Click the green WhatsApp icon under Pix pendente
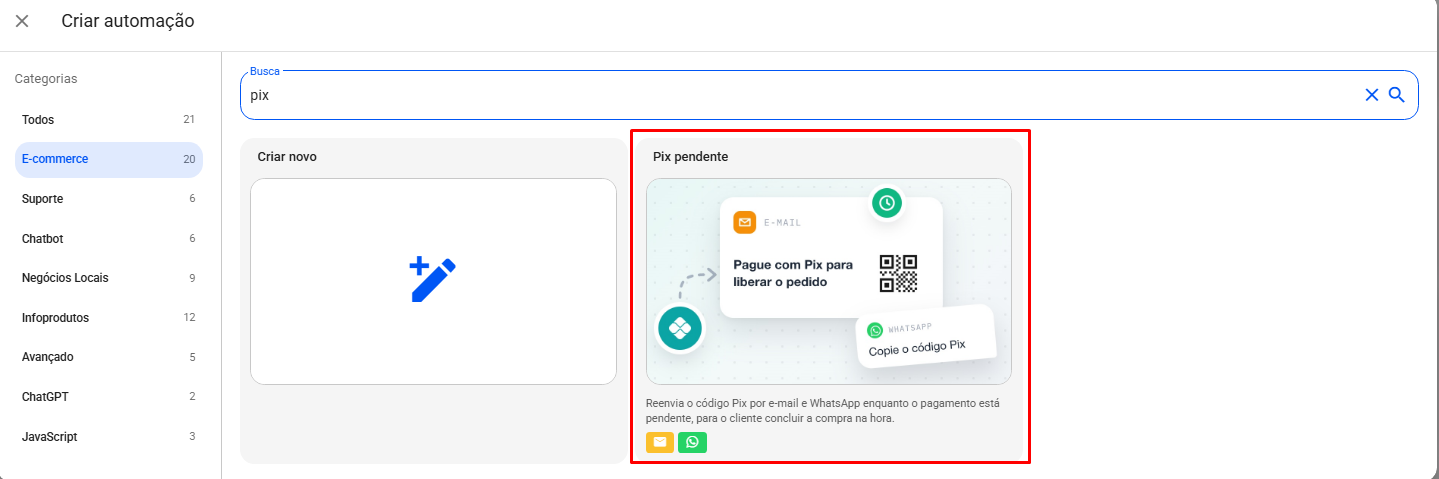Image resolution: width=1439 pixels, height=479 pixels. coord(692,442)
